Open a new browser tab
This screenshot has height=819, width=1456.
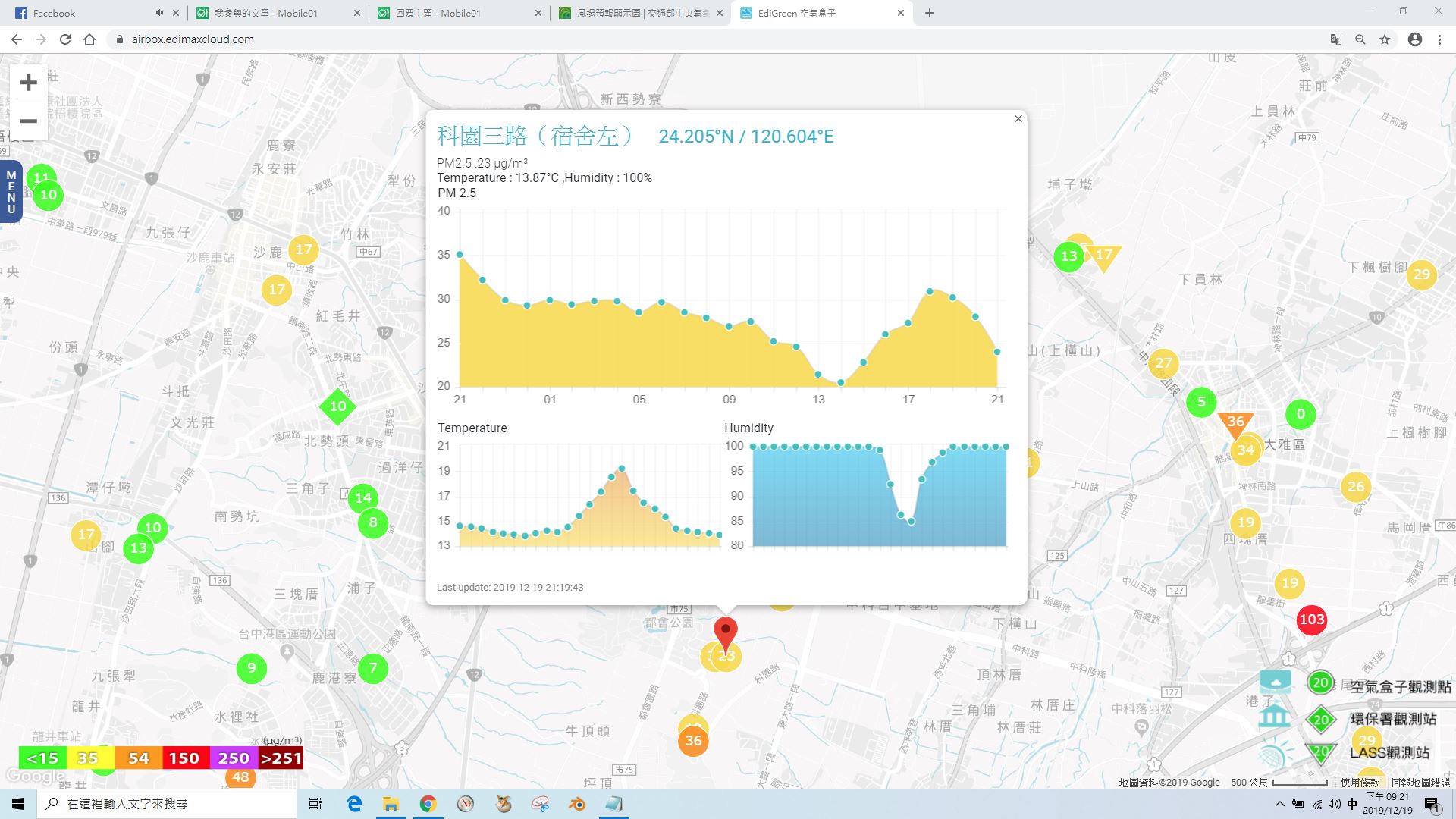pos(929,13)
